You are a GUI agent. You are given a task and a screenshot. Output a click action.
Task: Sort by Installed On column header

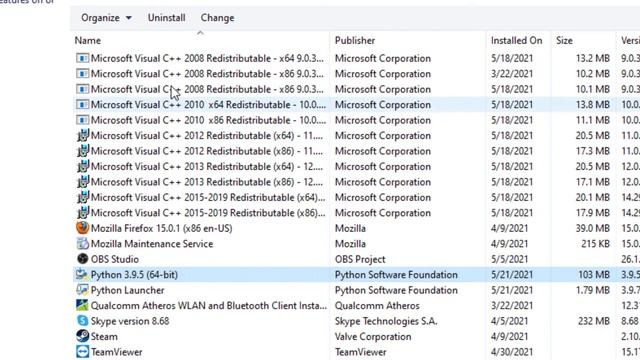click(x=516, y=40)
